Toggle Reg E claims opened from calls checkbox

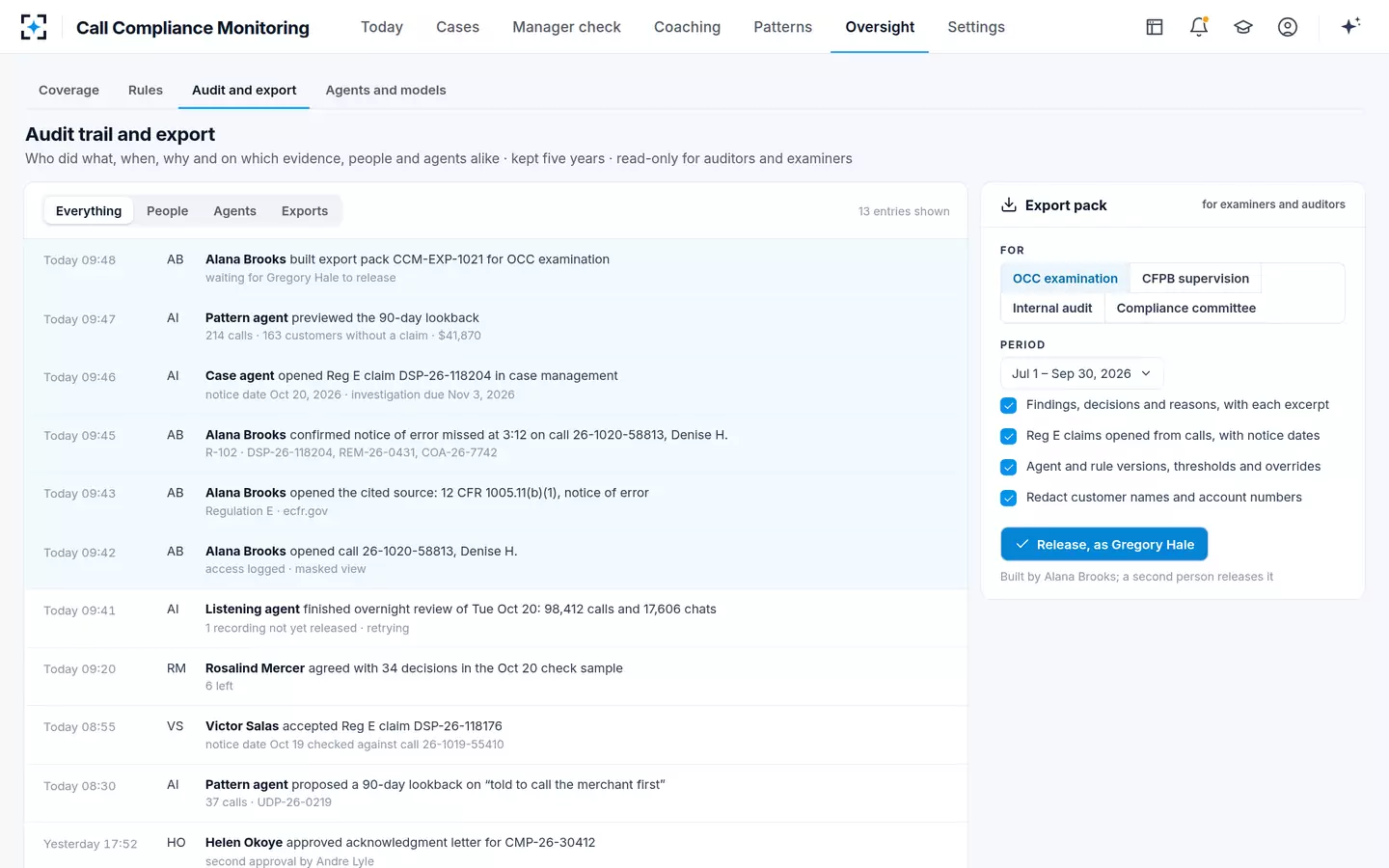click(x=1009, y=436)
